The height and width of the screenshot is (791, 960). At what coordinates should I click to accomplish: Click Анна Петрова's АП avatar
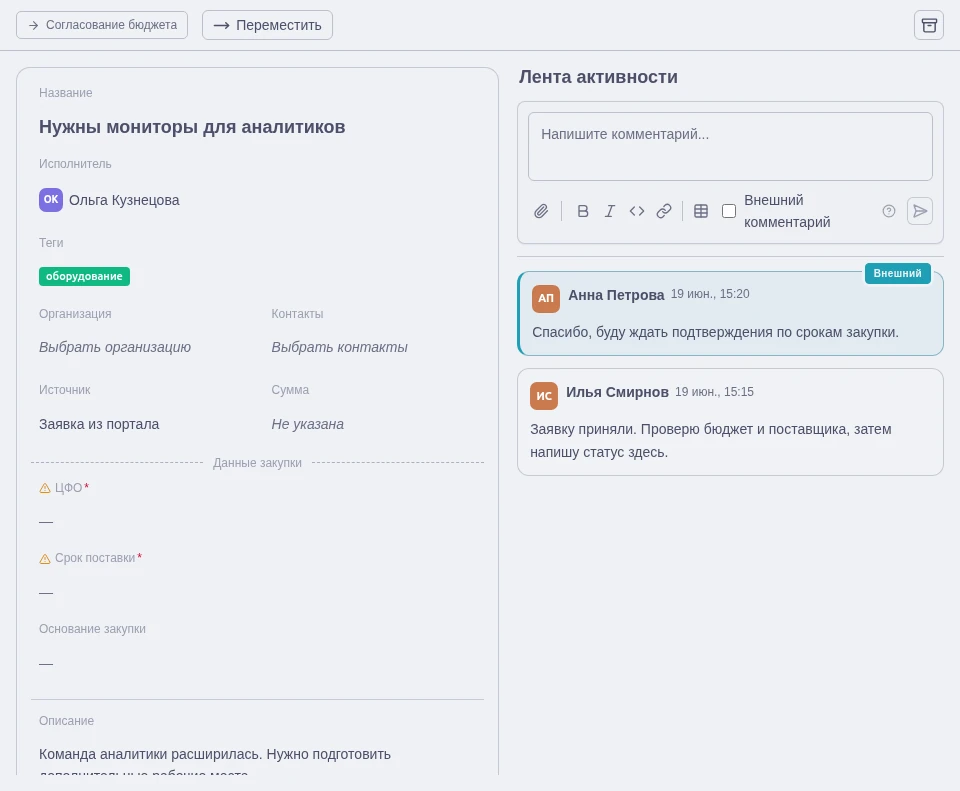(546, 298)
